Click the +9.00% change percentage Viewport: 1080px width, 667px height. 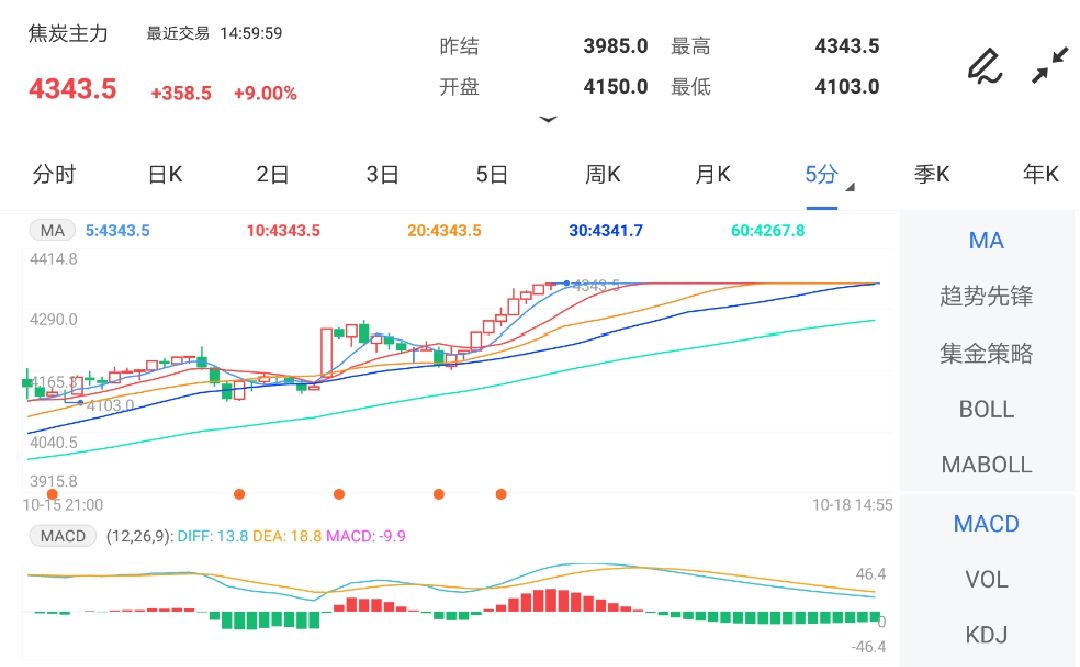click(265, 93)
